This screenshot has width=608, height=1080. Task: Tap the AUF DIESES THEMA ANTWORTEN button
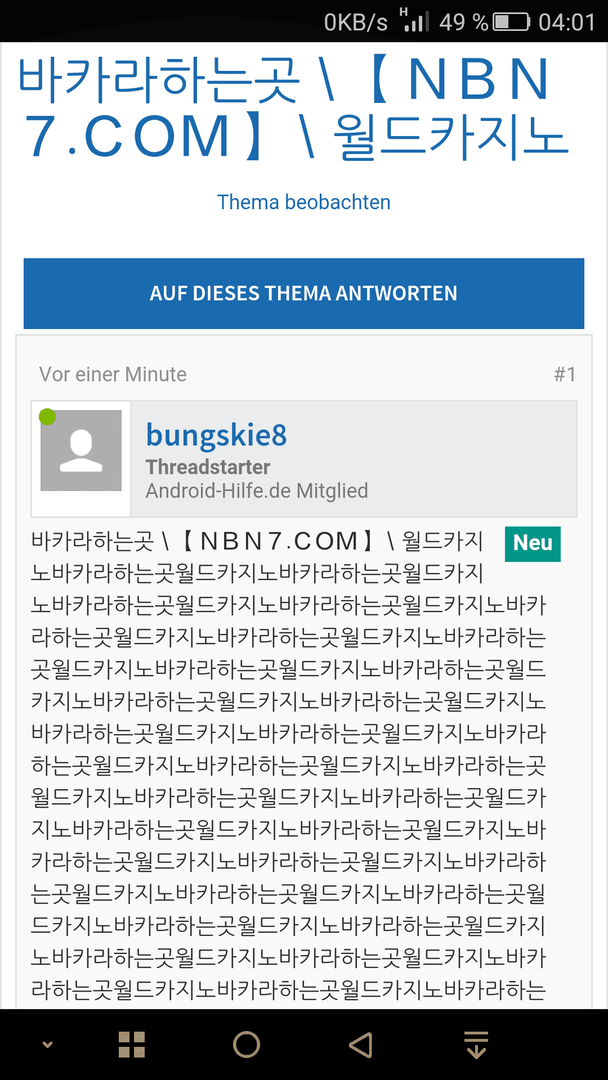click(x=304, y=293)
